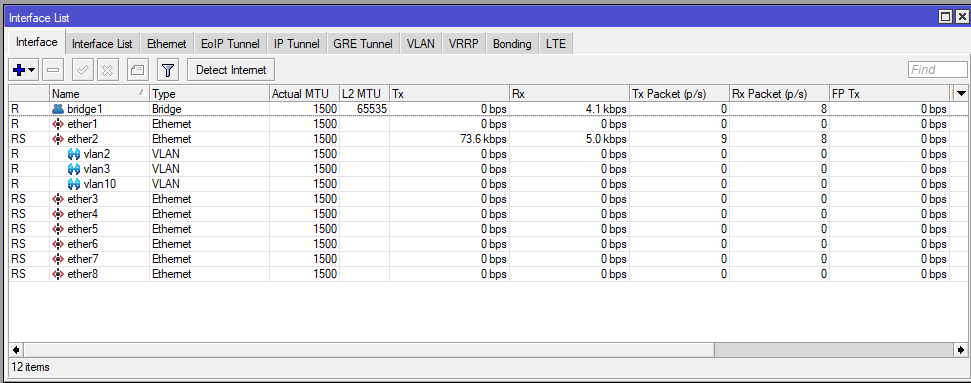Maximize the Interface List window
Screen dimensions: 971x383
point(946,17)
